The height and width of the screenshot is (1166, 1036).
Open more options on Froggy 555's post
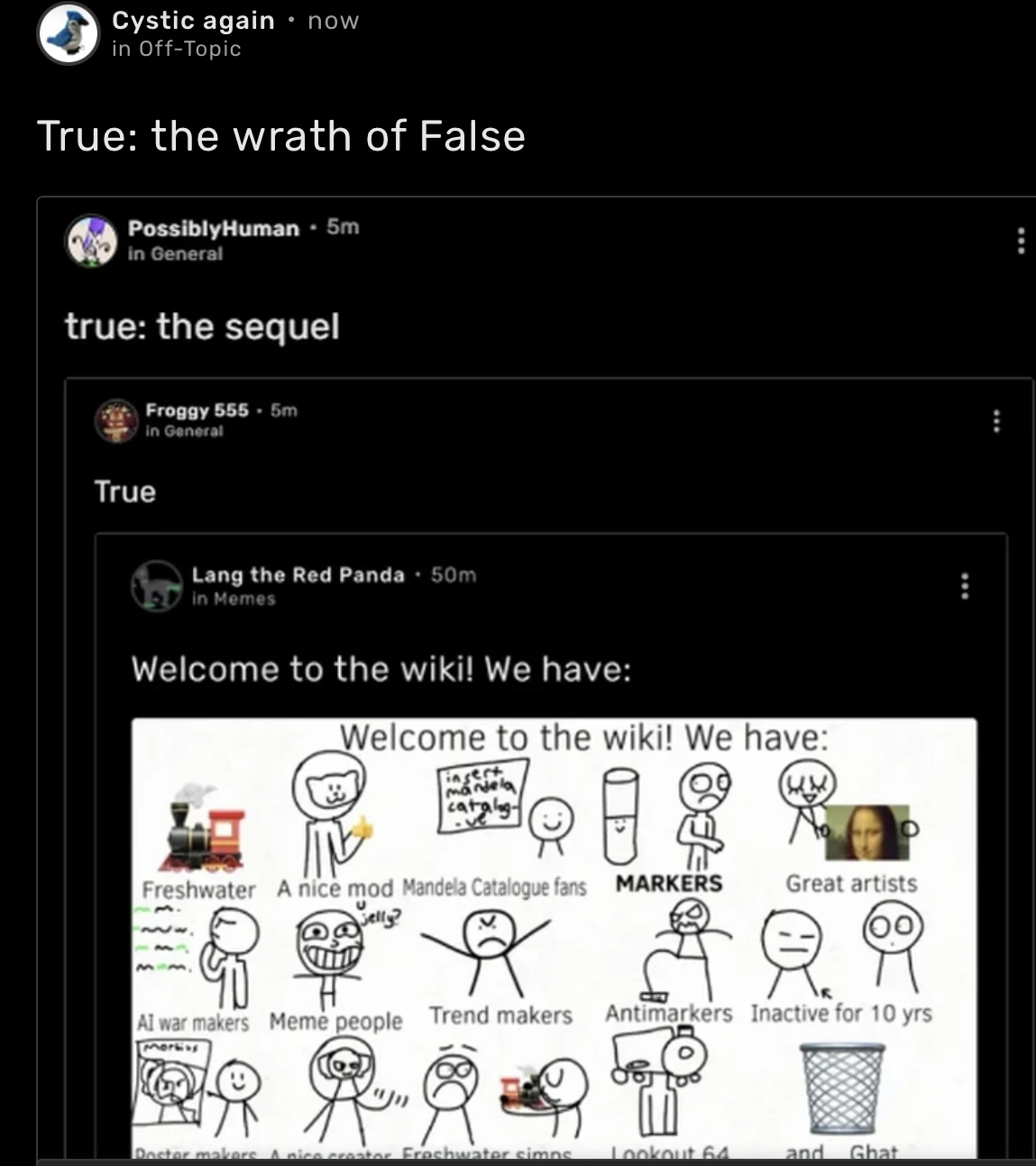point(995,421)
